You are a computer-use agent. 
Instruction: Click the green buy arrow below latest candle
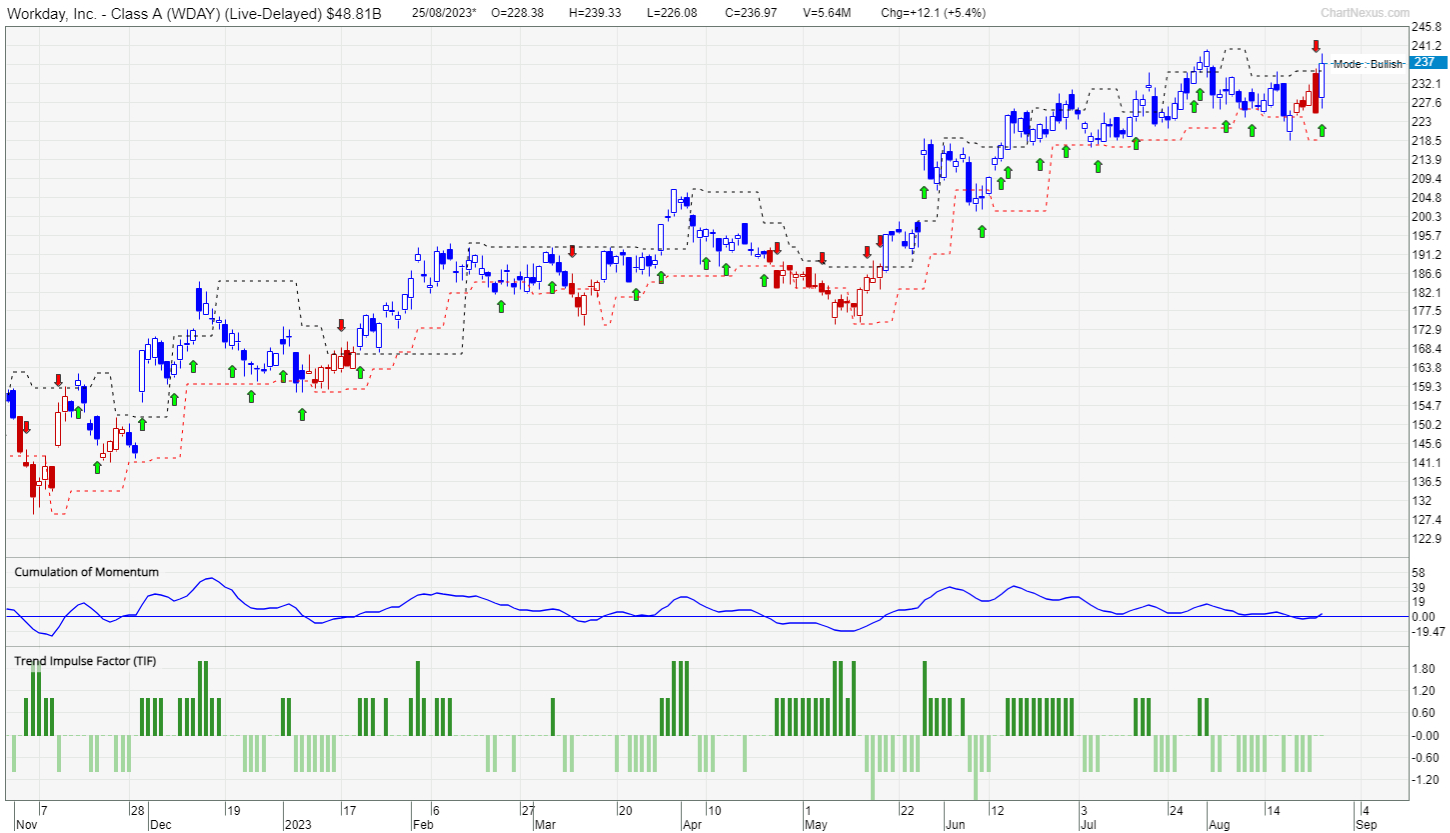coord(1322,130)
